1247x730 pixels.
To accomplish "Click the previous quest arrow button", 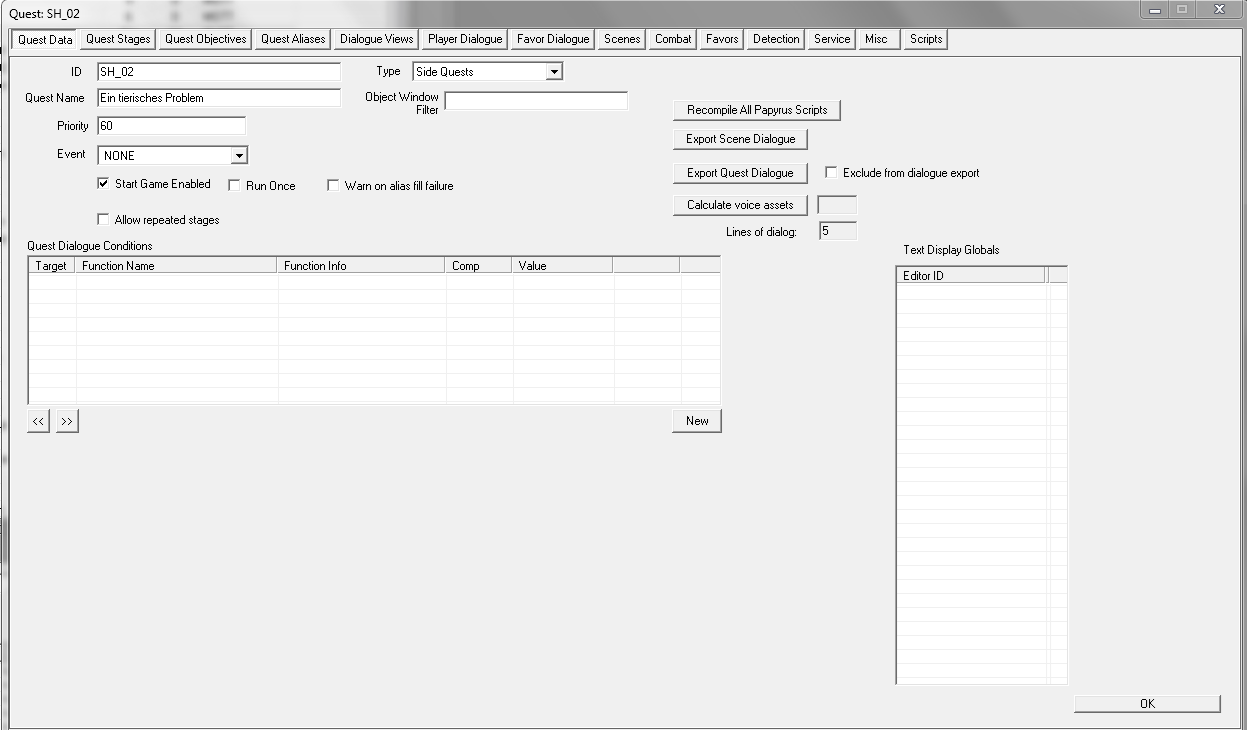I will point(38,421).
